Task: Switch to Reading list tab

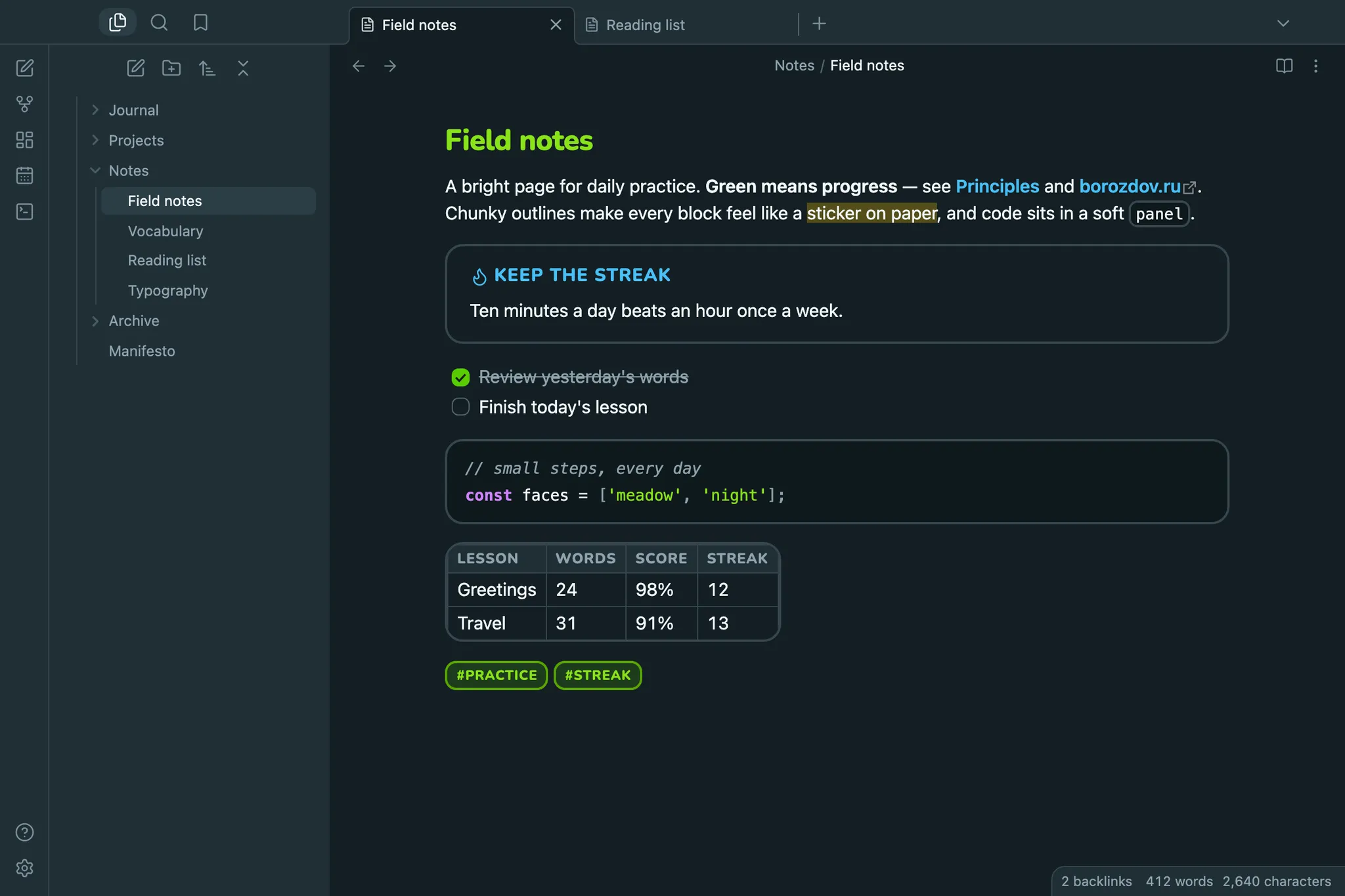Action: click(686, 25)
